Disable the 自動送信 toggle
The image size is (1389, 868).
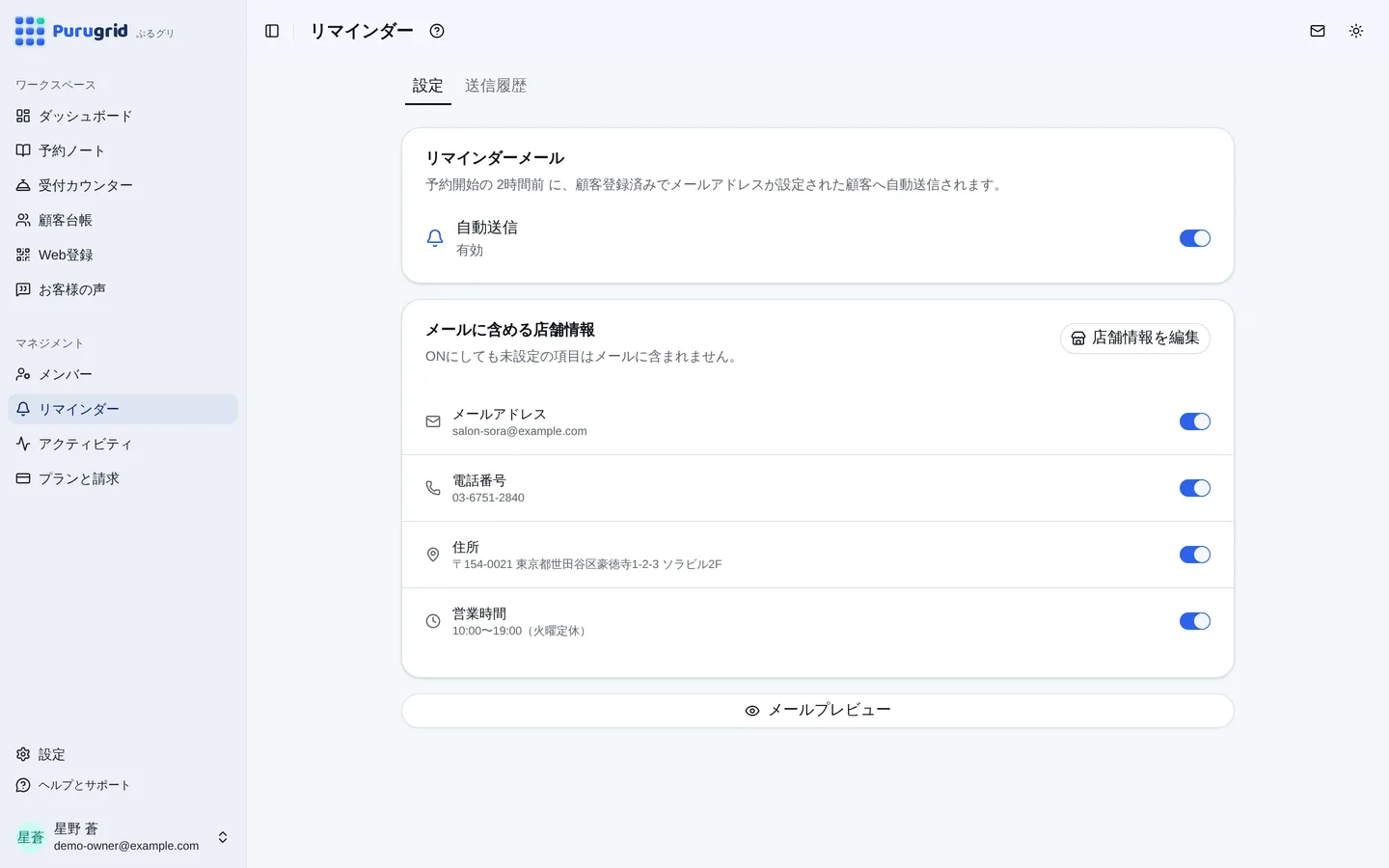[1194, 238]
